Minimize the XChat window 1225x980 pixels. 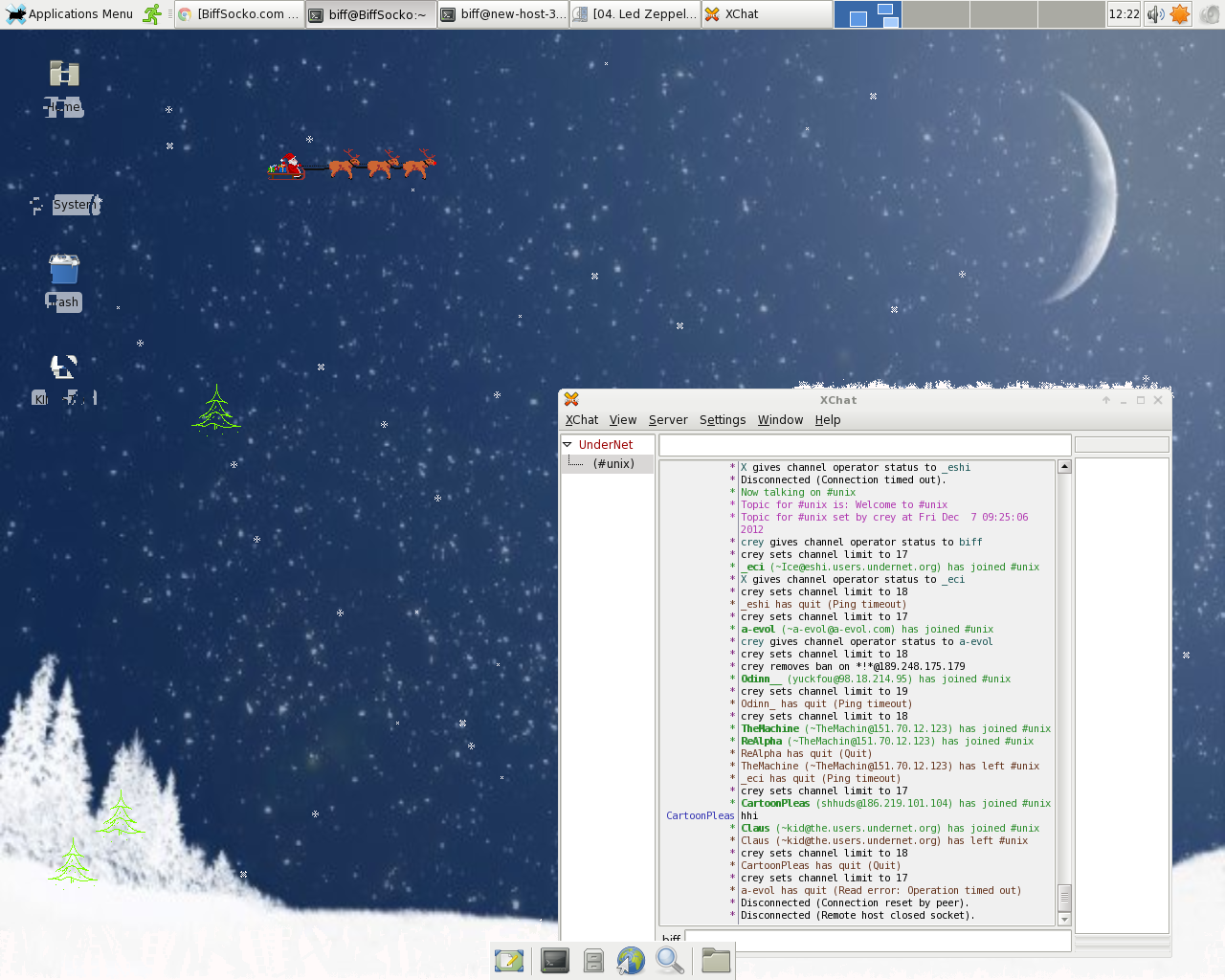point(1124,400)
